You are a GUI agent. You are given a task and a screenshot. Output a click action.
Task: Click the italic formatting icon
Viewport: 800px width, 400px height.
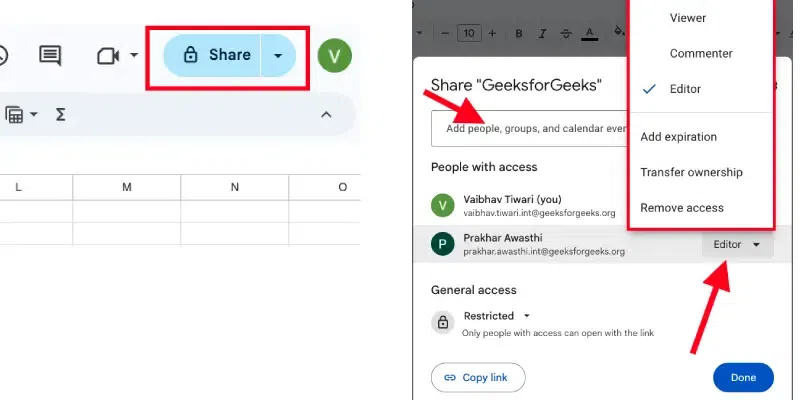click(543, 33)
